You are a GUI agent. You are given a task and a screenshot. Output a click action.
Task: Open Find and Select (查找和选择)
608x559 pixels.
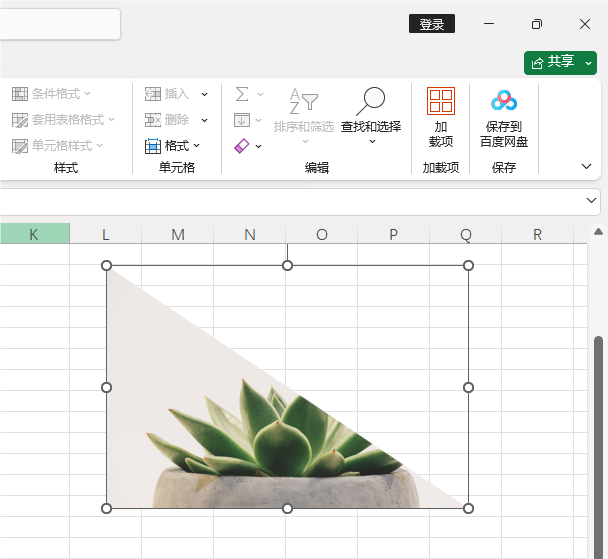pos(371,116)
